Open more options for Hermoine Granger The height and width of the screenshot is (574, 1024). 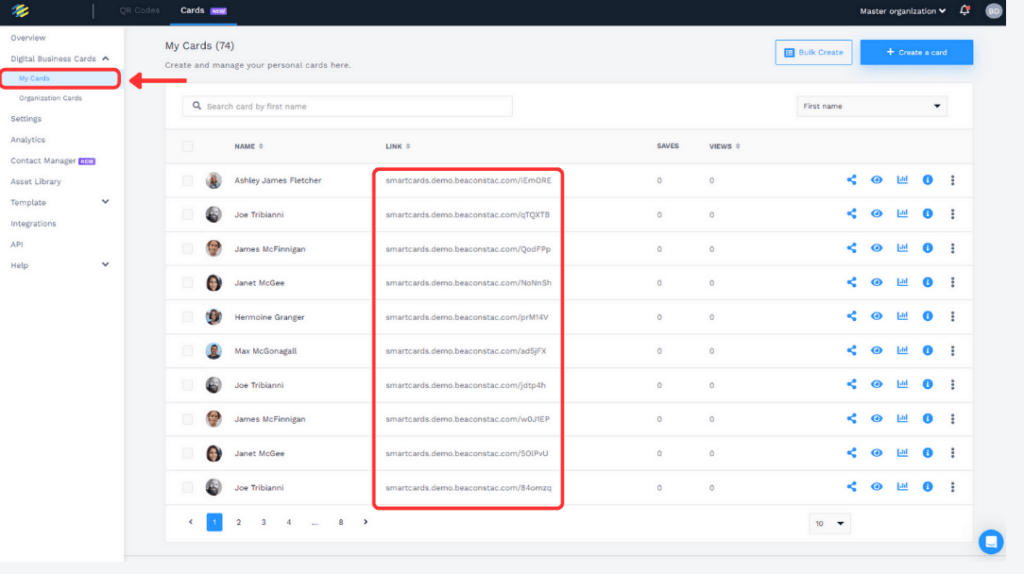[x=952, y=316]
